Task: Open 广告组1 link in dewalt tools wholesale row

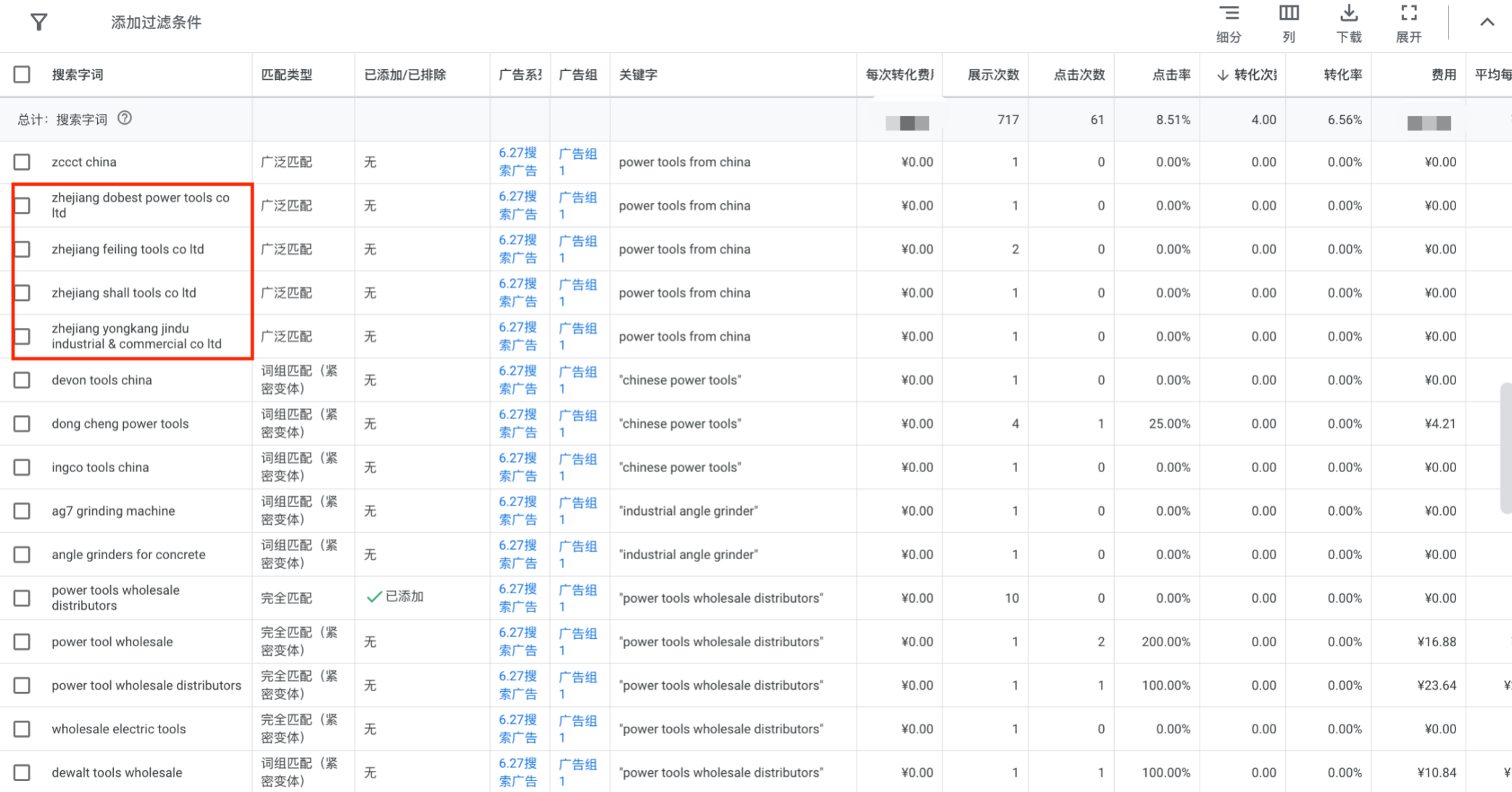Action: [578, 772]
